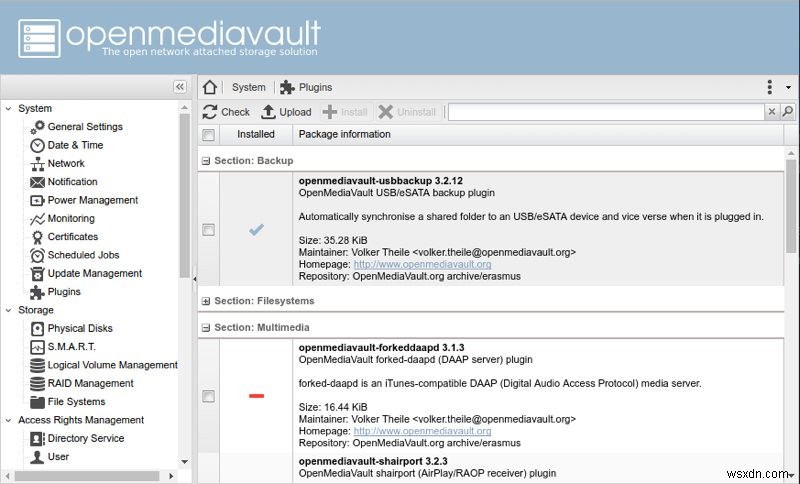Click the S.M.A.R.T. pulse icon

(x=37, y=347)
